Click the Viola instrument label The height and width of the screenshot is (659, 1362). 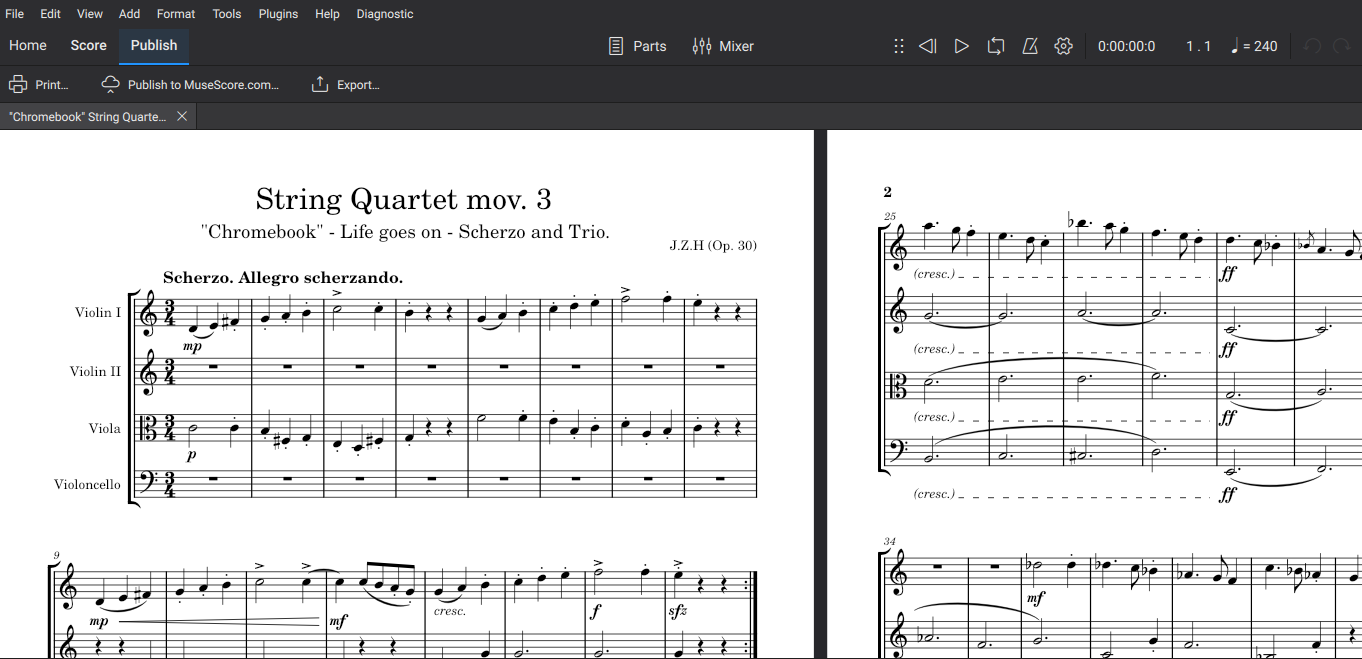coord(104,429)
